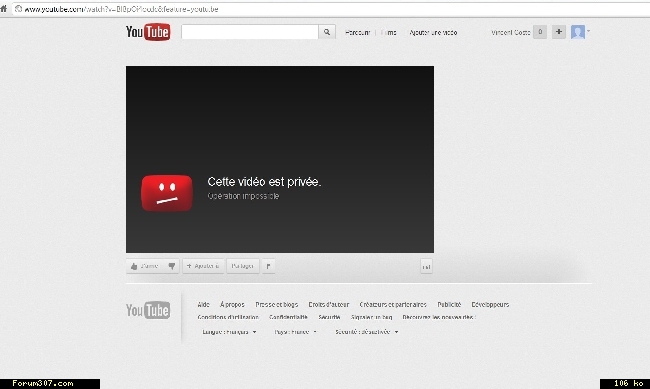The height and width of the screenshot is (389, 650).
Task: Open the Films link in the header
Action: tap(388, 32)
